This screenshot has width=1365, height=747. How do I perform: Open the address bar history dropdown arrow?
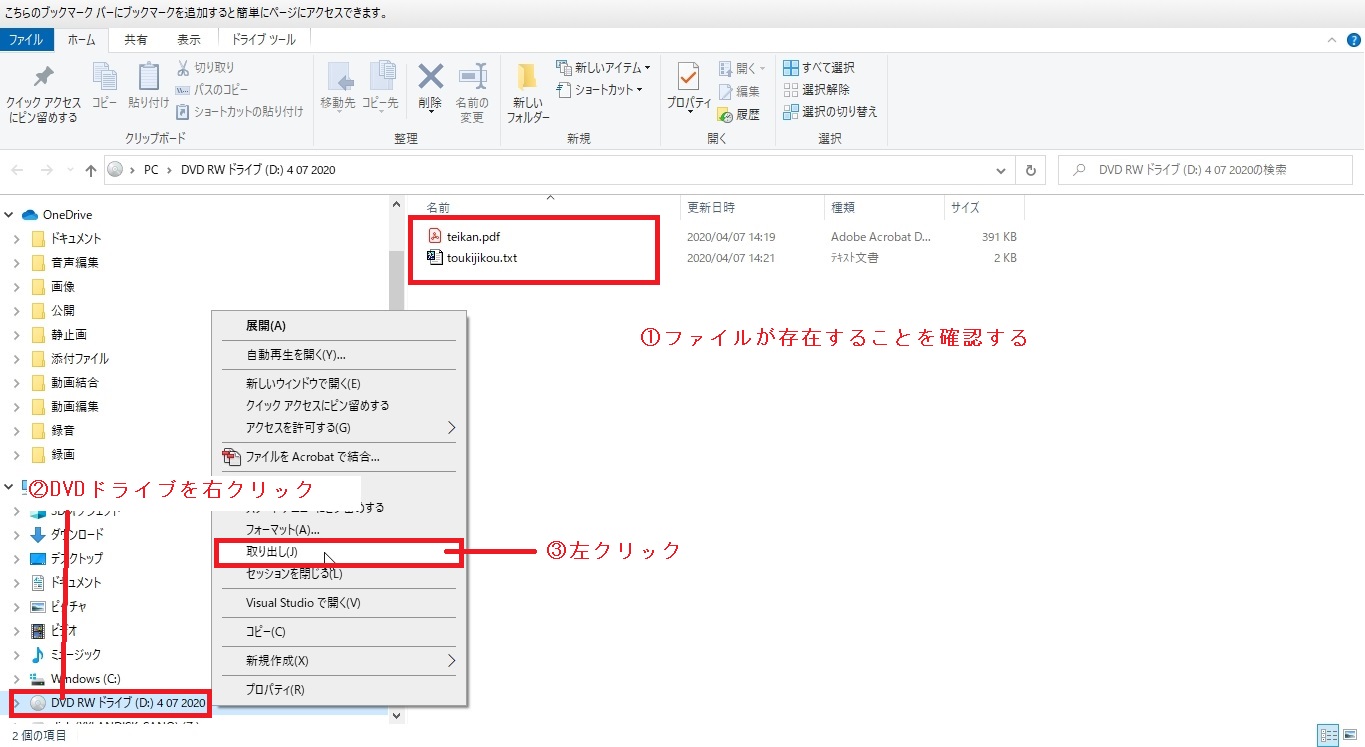pos(1001,170)
